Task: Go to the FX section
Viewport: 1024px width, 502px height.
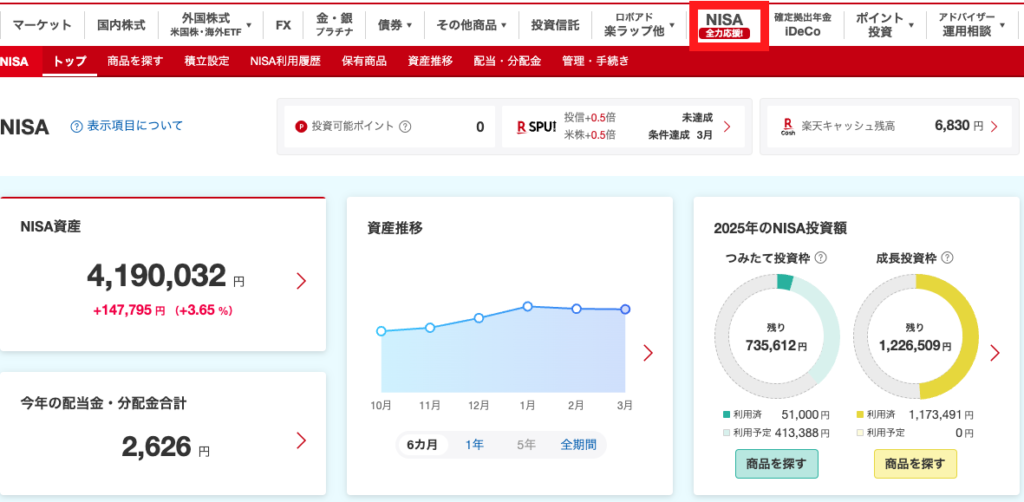Action: pos(283,25)
